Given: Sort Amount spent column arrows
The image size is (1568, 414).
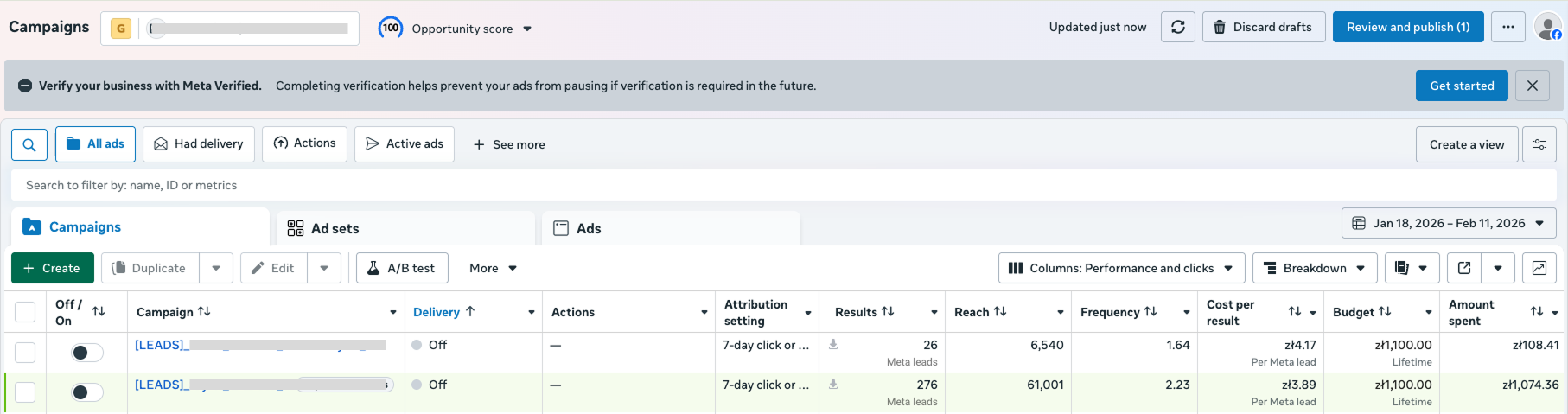Looking at the screenshot, I should [x=1537, y=311].
